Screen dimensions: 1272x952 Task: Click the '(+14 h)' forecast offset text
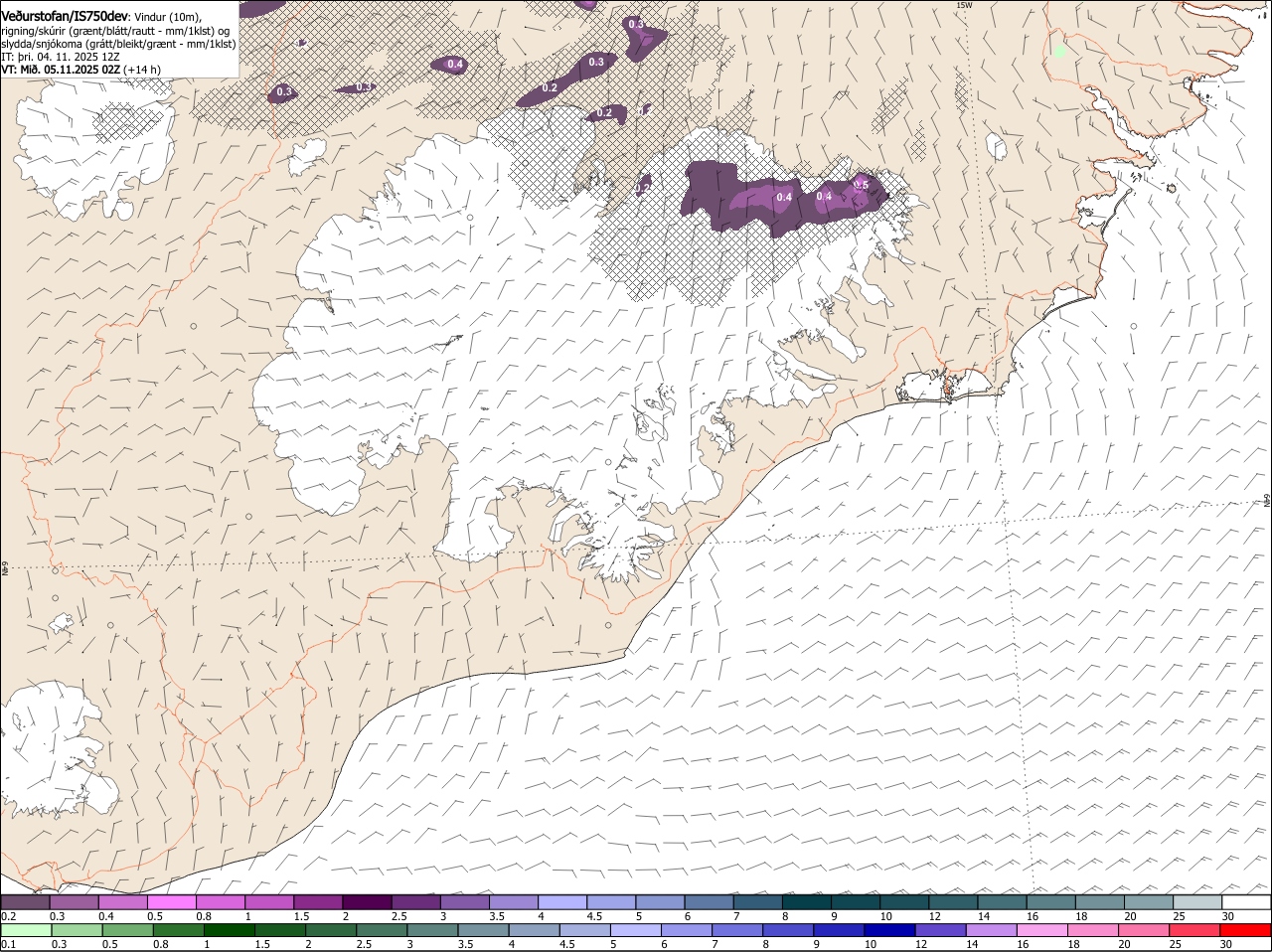[x=143, y=70]
